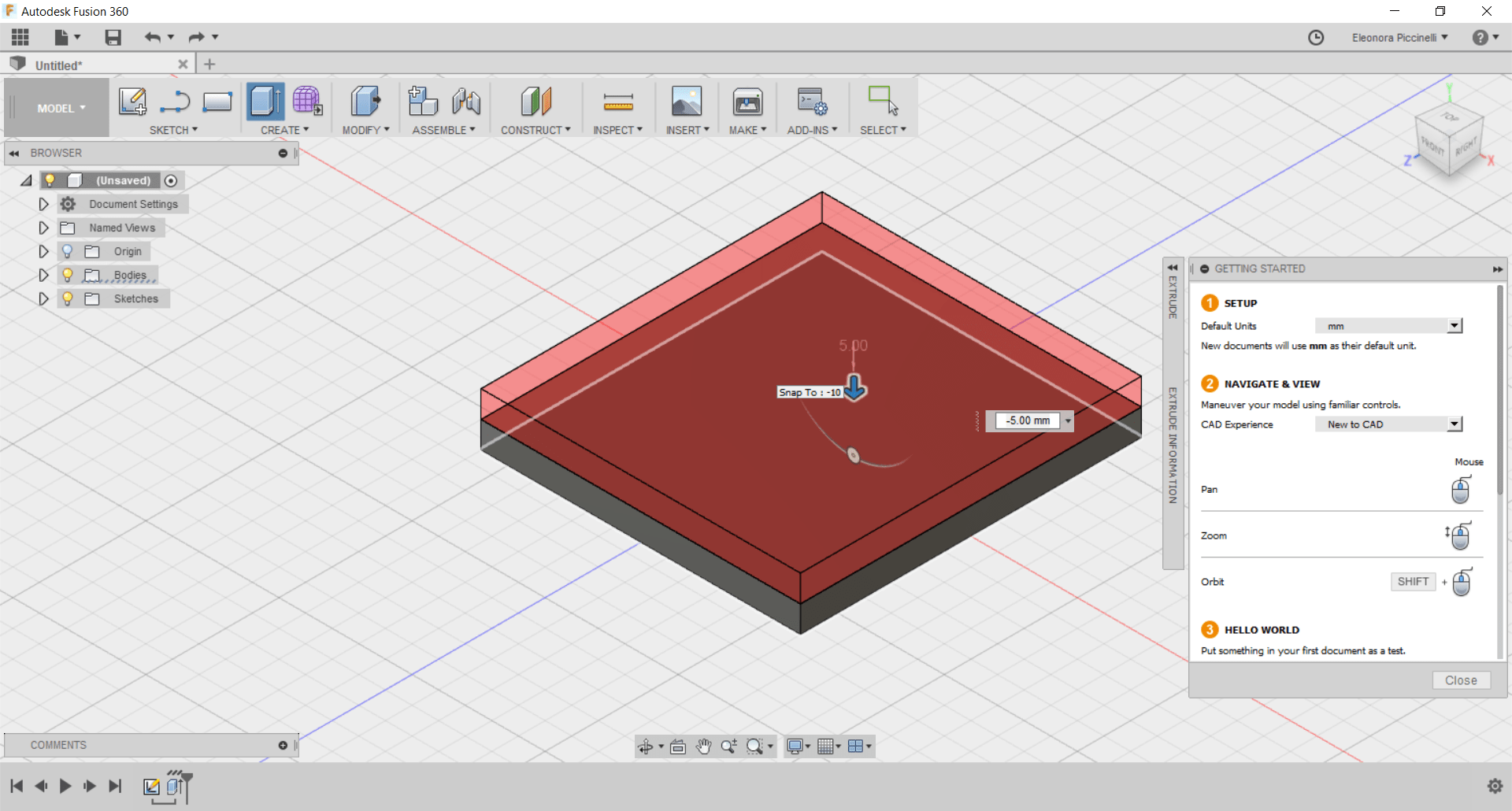Close the Getting Started panel
Screen dimensions: 1512x811
click(x=1461, y=680)
